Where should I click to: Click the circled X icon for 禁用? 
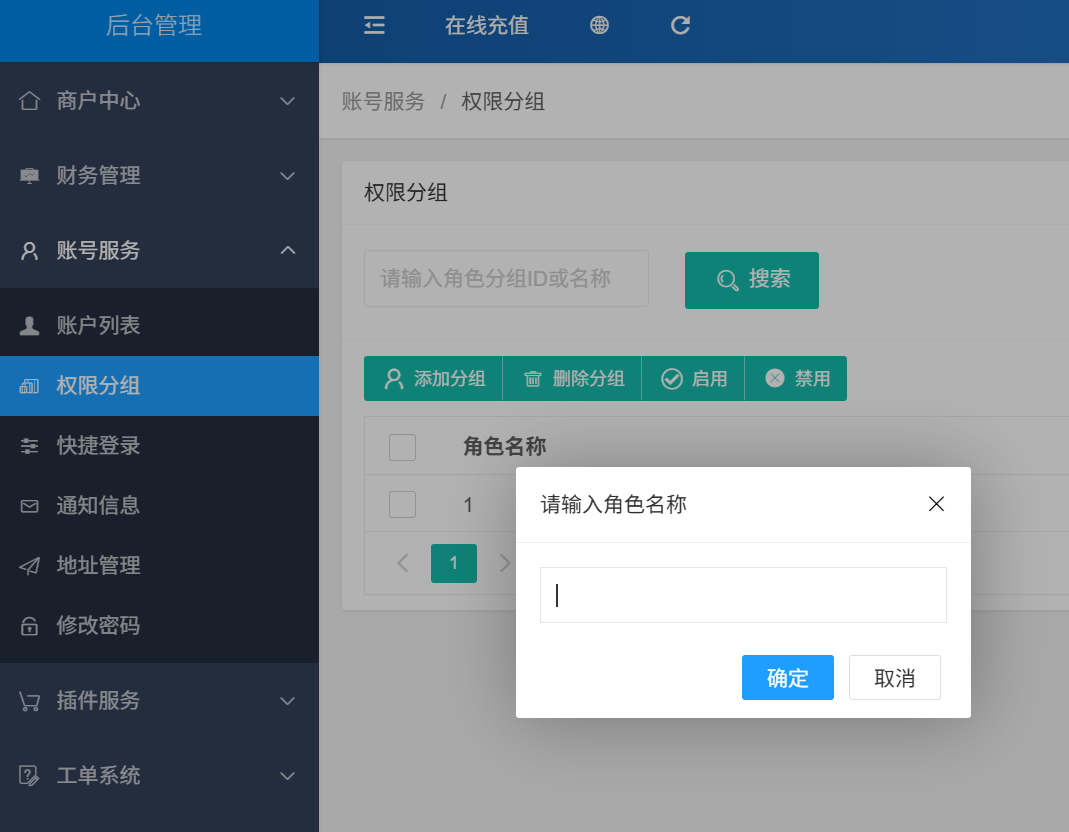click(x=775, y=378)
